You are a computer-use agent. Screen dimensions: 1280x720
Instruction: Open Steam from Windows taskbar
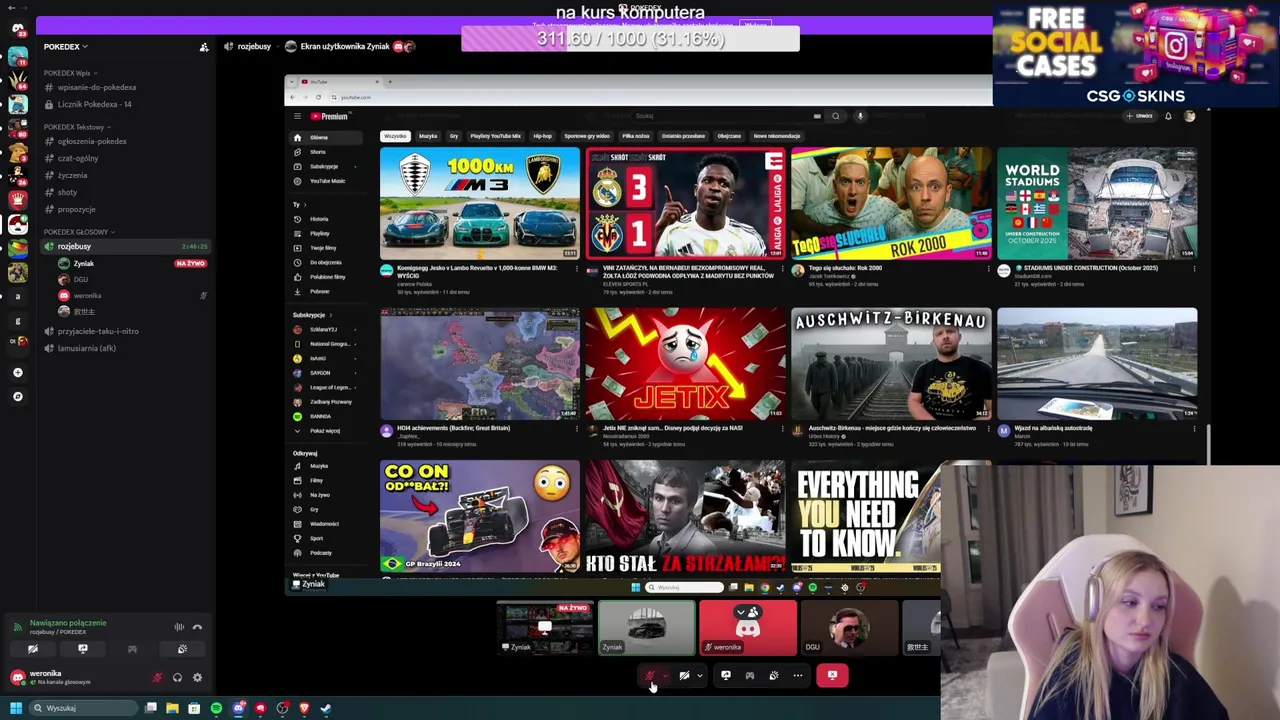tap(326, 708)
